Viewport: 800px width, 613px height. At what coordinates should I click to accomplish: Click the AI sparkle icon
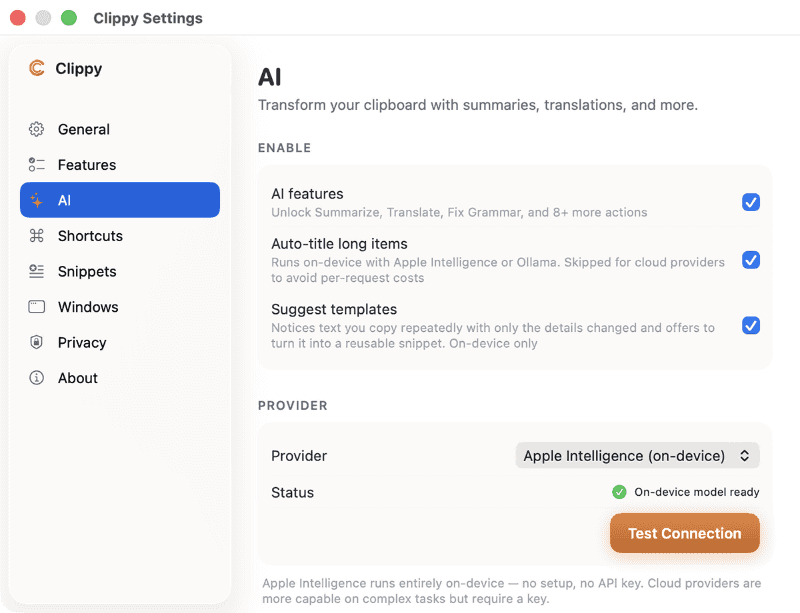pyautogui.click(x=36, y=200)
